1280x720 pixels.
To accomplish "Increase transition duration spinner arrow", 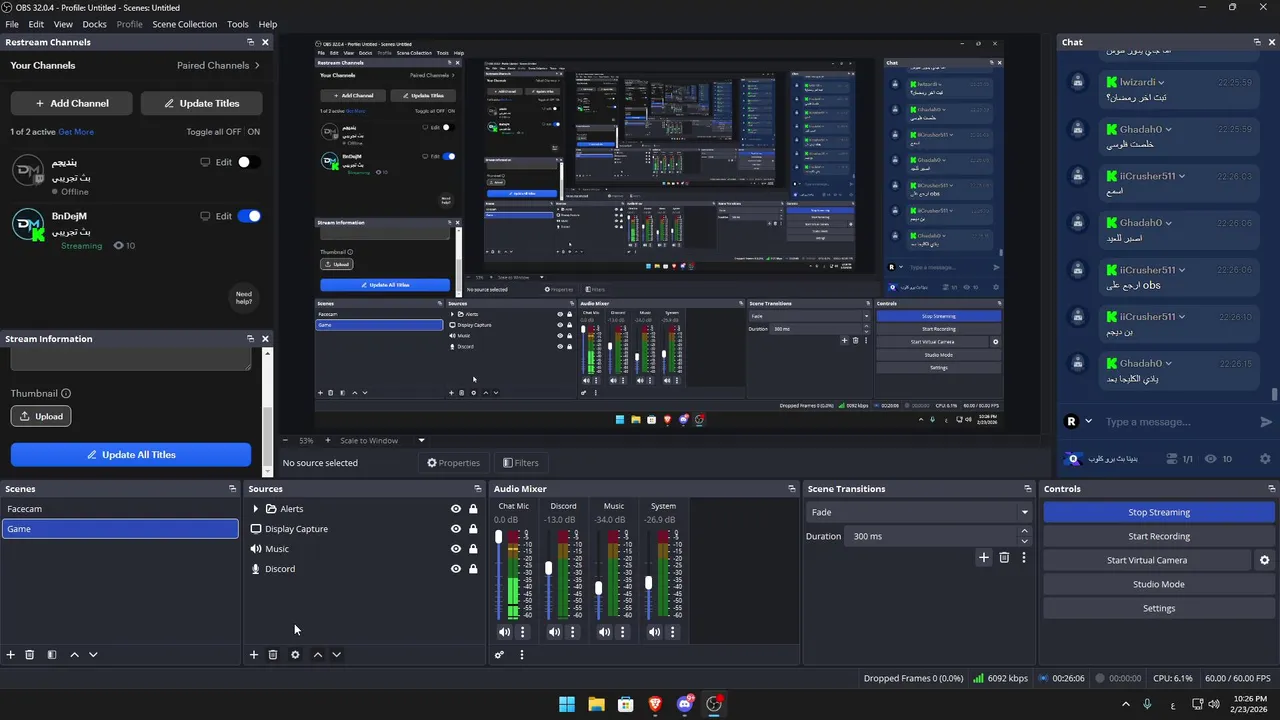I will click(1026, 532).
